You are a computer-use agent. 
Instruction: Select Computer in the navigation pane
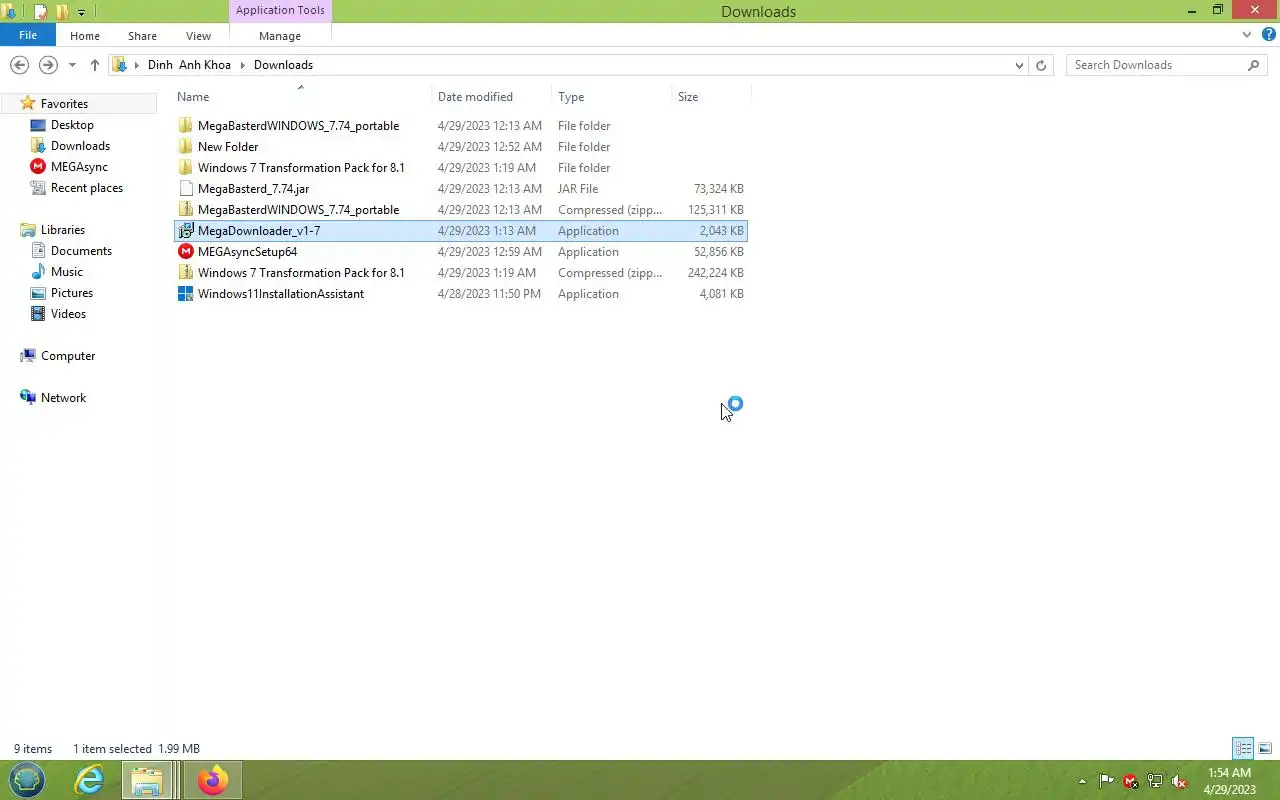point(68,356)
